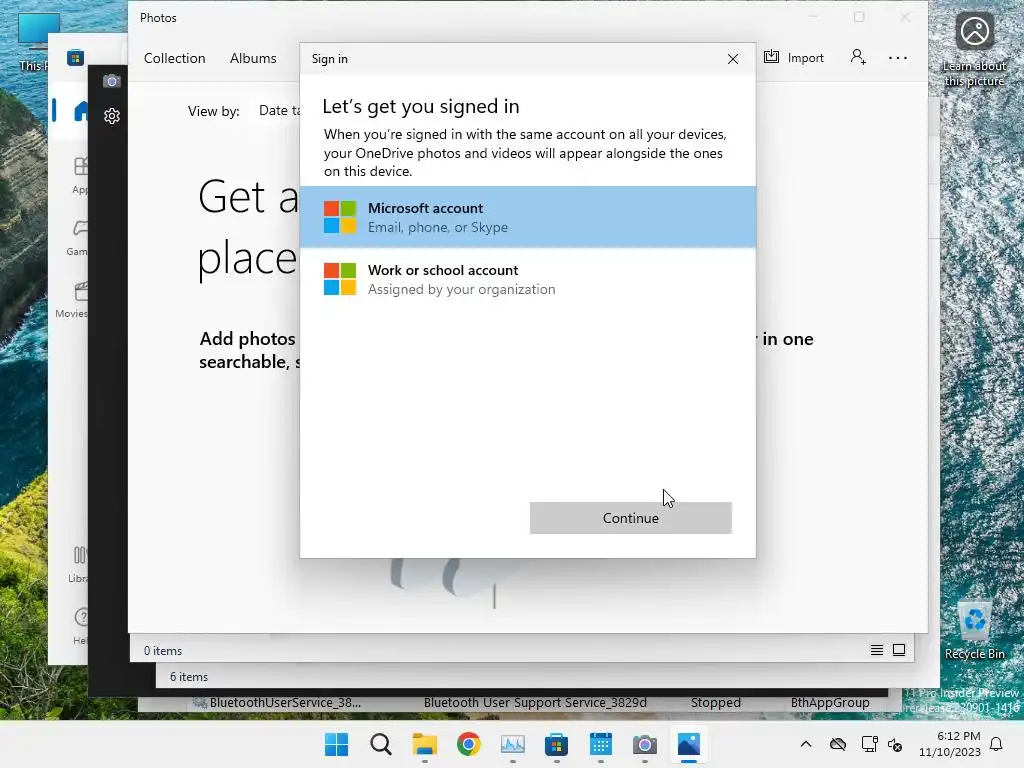Open the Collection tab in Photos

[x=174, y=58]
